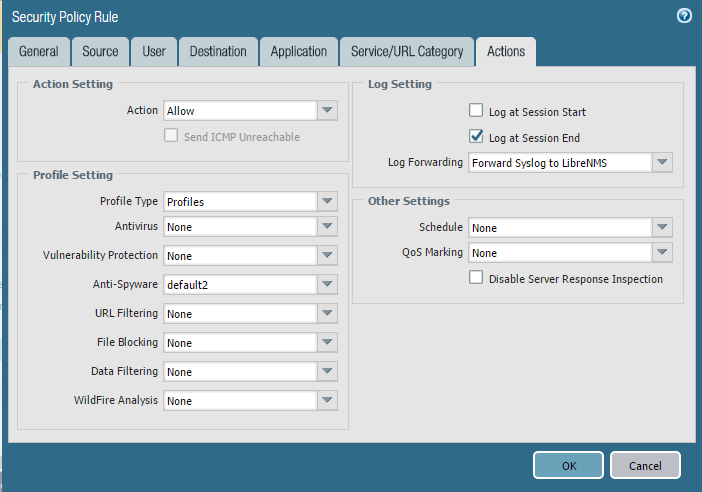Open the Antivirus profile dropdown
This screenshot has width=702, height=492.
(x=327, y=227)
